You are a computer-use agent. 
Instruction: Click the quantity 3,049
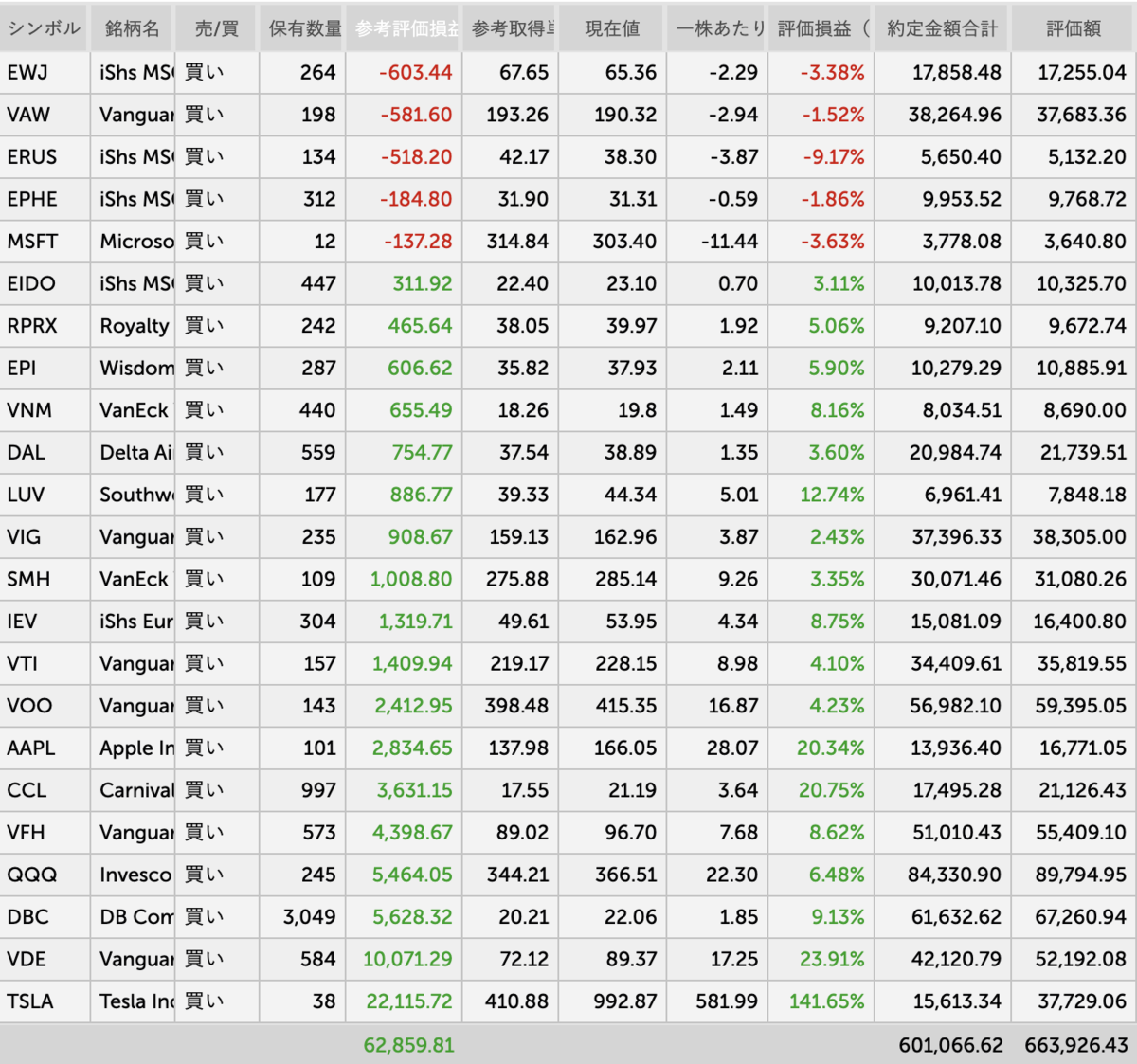coord(310,917)
